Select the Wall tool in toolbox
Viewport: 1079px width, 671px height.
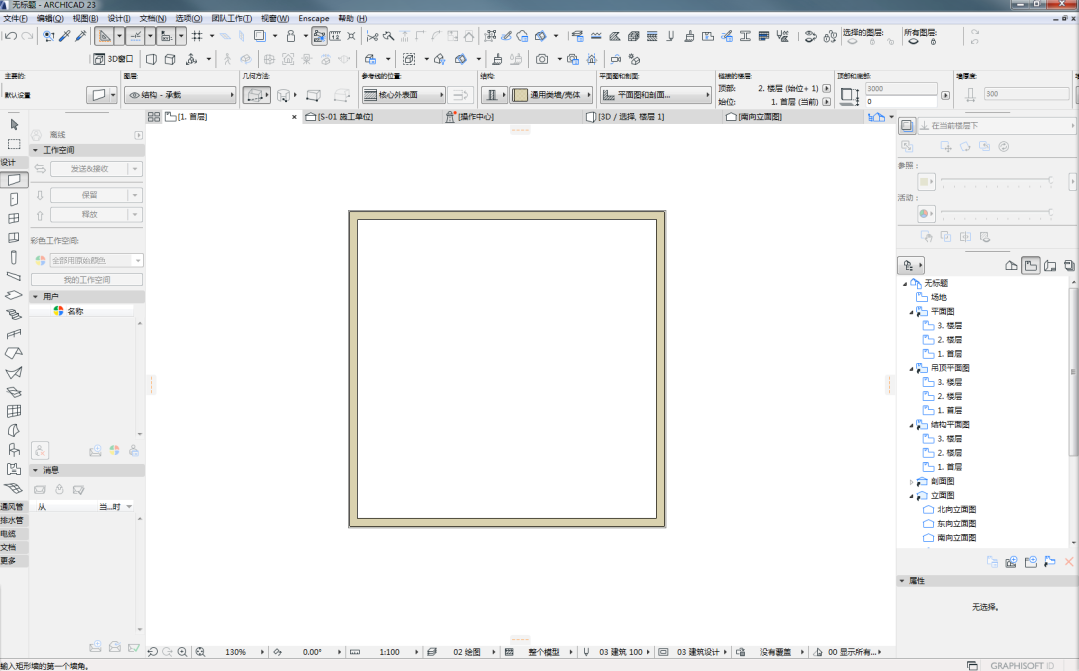coord(14,180)
